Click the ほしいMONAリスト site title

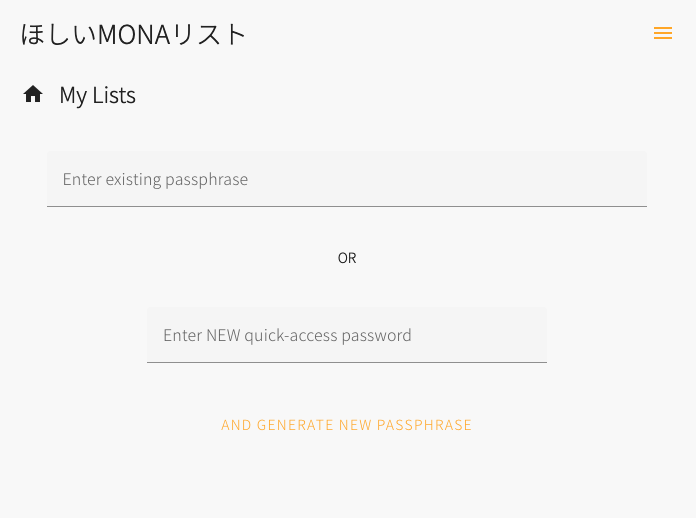pyautogui.click(x=133, y=34)
